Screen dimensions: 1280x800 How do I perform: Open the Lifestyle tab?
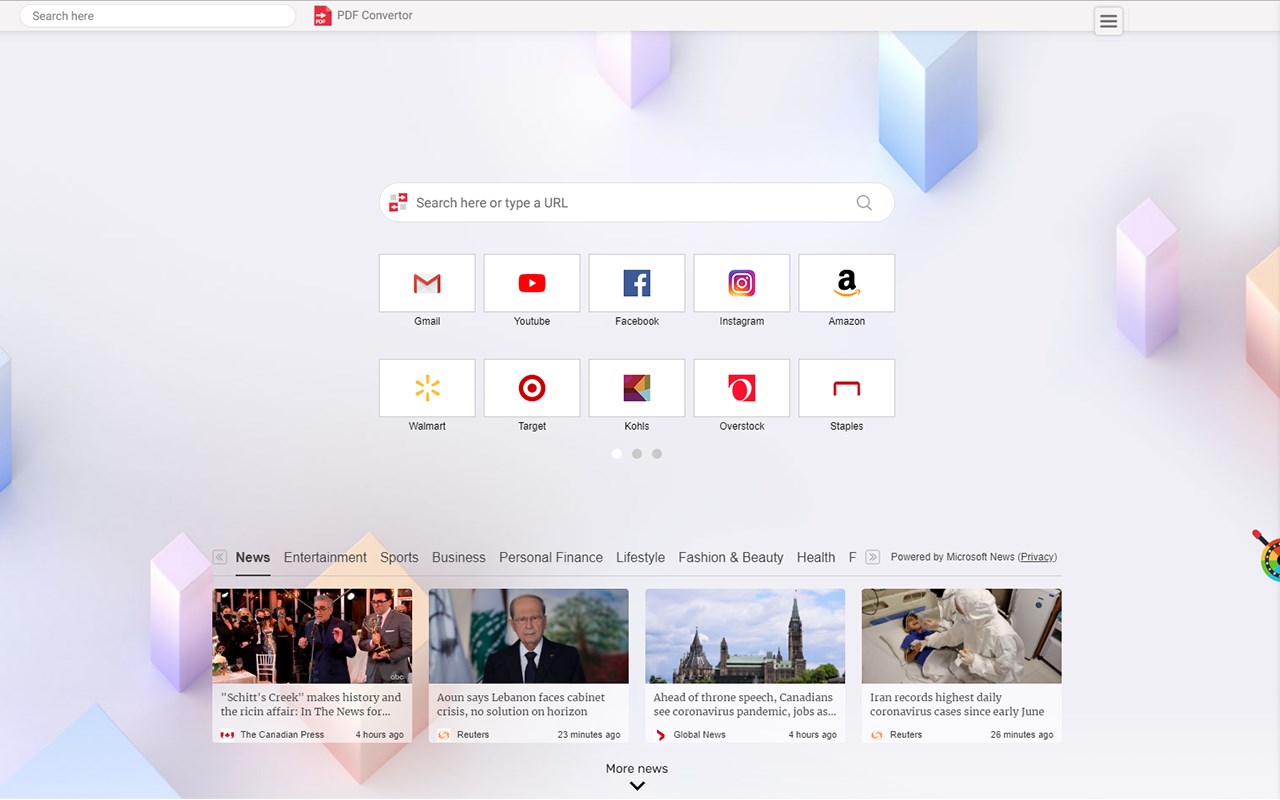(x=640, y=557)
